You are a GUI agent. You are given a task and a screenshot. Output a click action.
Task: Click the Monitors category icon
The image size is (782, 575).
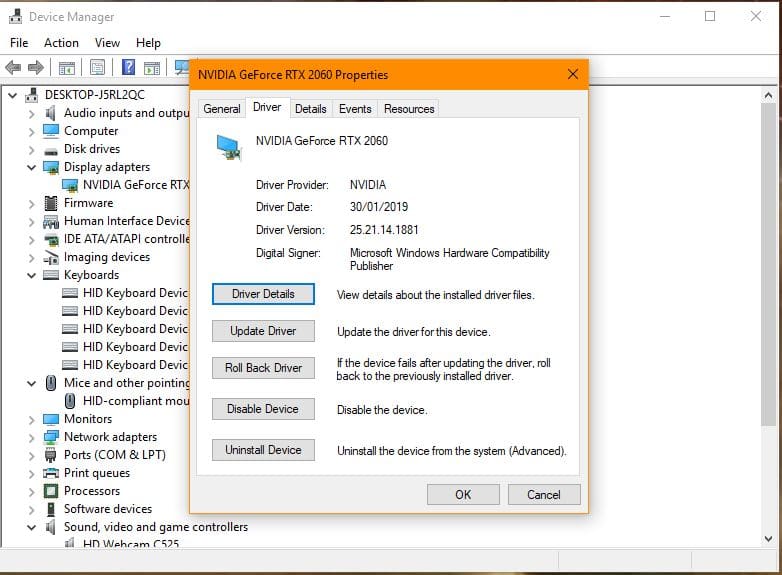(51, 419)
